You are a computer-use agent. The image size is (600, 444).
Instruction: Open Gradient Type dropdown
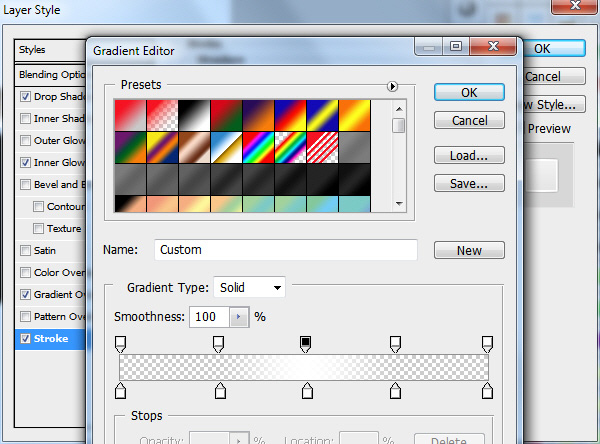[x=249, y=287]
